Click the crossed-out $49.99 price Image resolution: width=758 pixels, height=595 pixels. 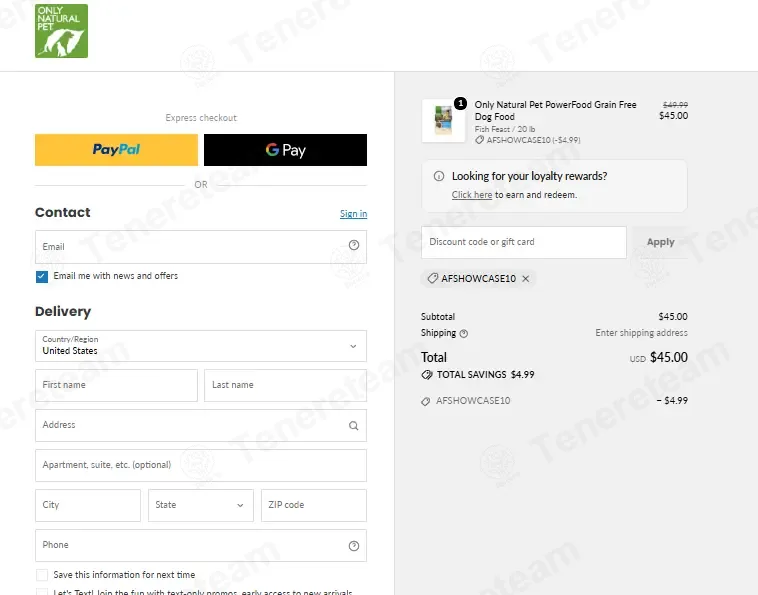coord(675,105)
